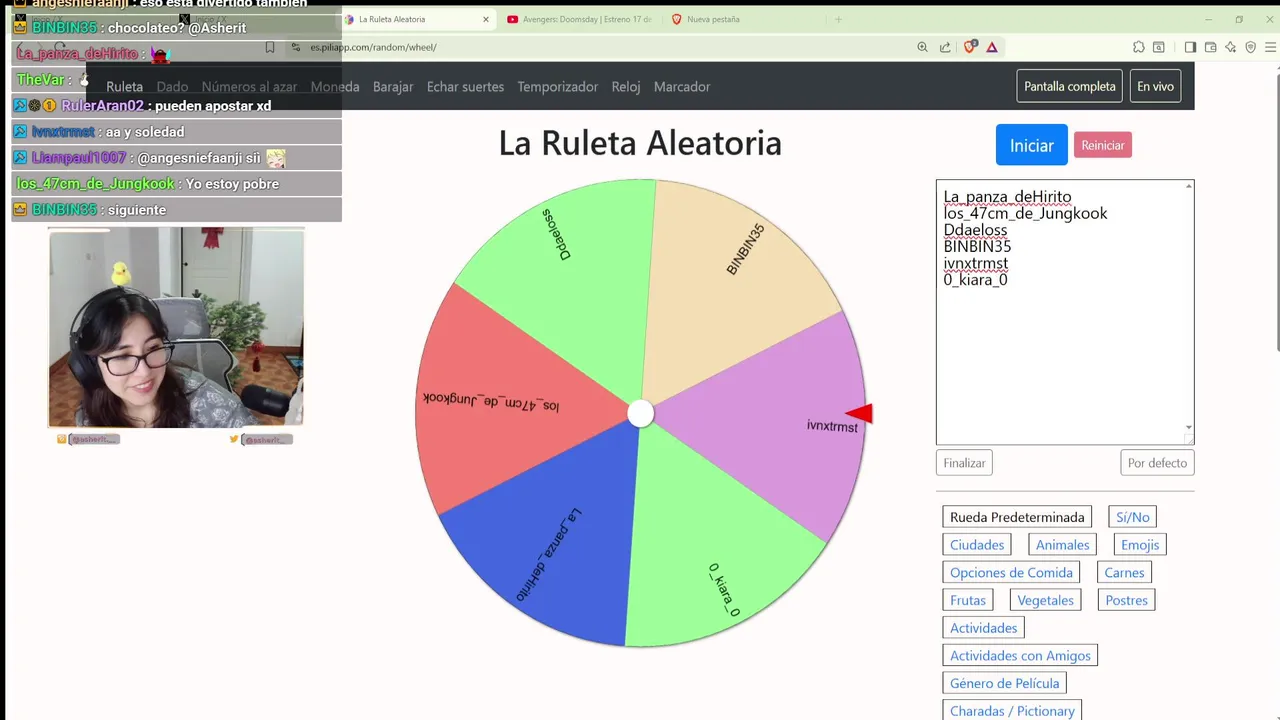Load the Opciones de Comida preset
Viewport: 1280px width, 720px height.
(x=1011, y=573)
